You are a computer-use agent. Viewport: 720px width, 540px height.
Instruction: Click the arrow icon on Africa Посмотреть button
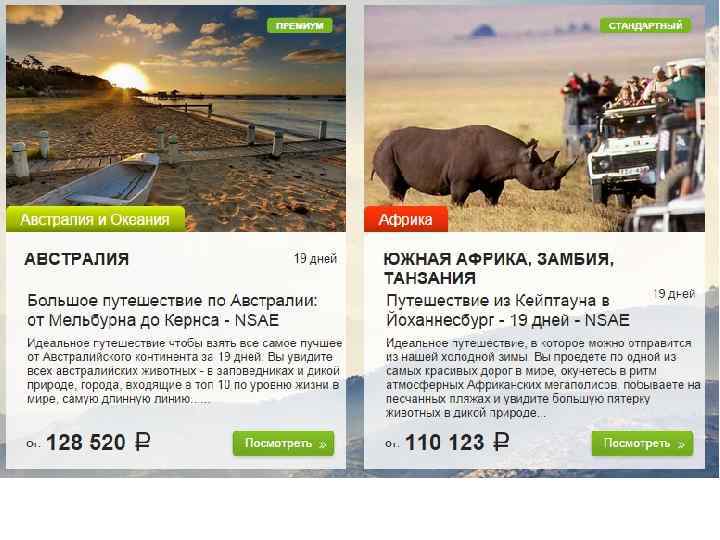(681, 444)
